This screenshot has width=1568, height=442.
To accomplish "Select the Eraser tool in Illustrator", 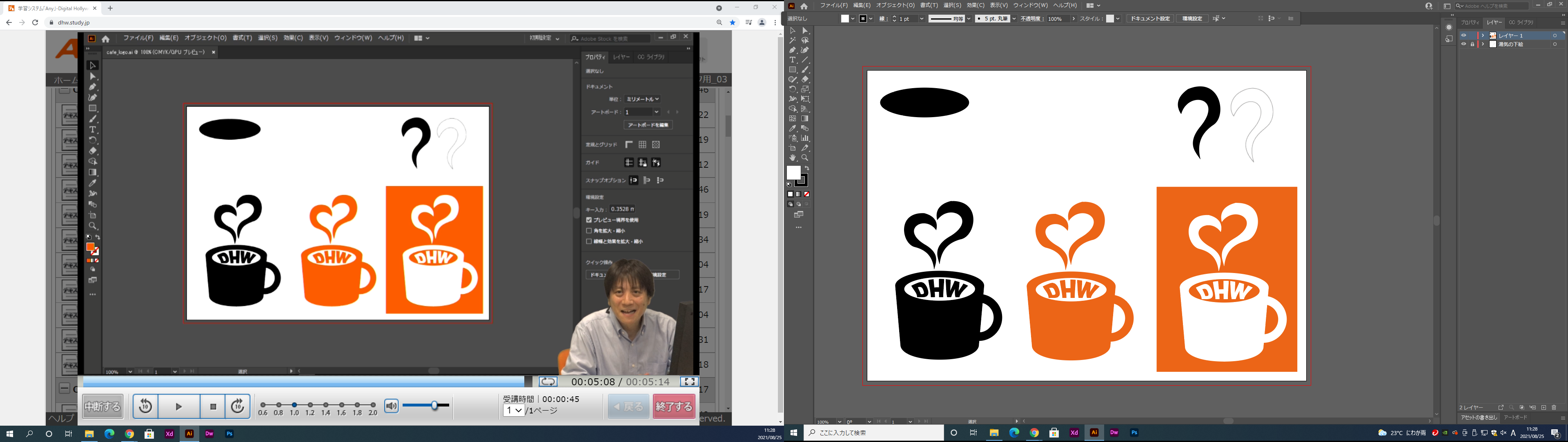I will point(805,79).
